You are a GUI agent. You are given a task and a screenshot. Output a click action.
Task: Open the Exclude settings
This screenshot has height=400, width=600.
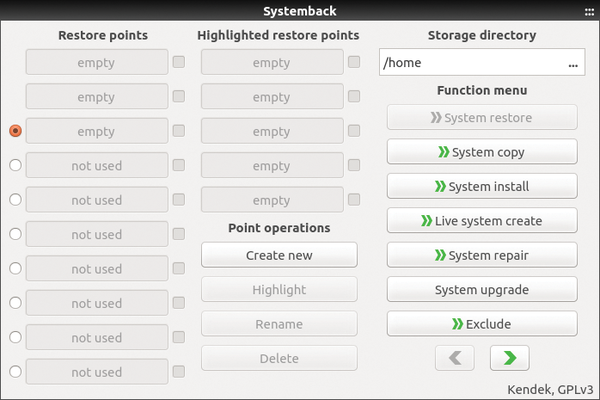coord(482,324)
